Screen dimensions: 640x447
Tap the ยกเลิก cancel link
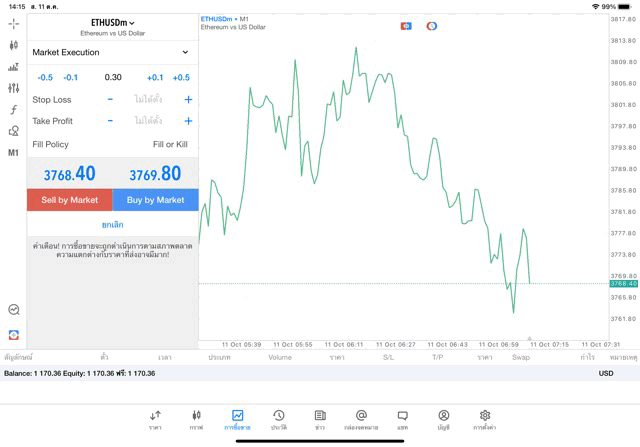112,225
